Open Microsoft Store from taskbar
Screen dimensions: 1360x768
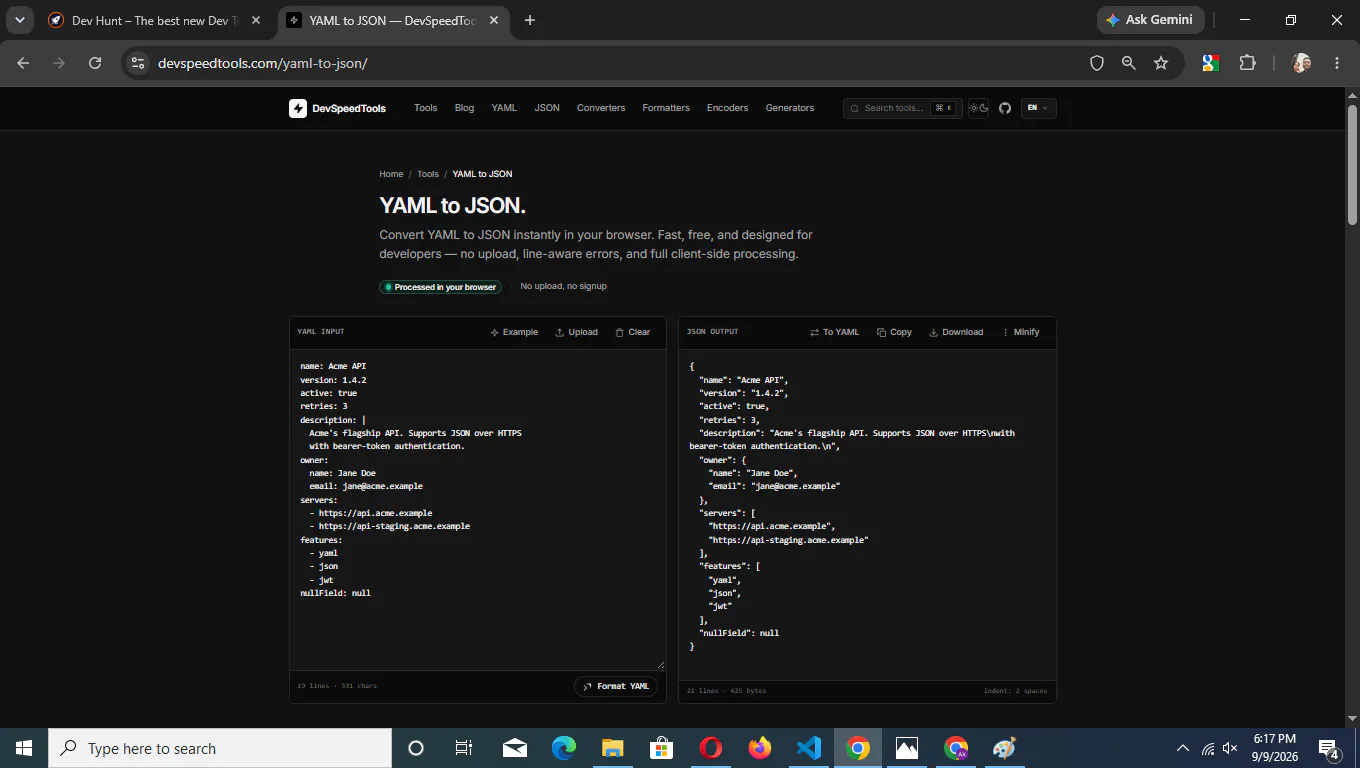point(662,748)
